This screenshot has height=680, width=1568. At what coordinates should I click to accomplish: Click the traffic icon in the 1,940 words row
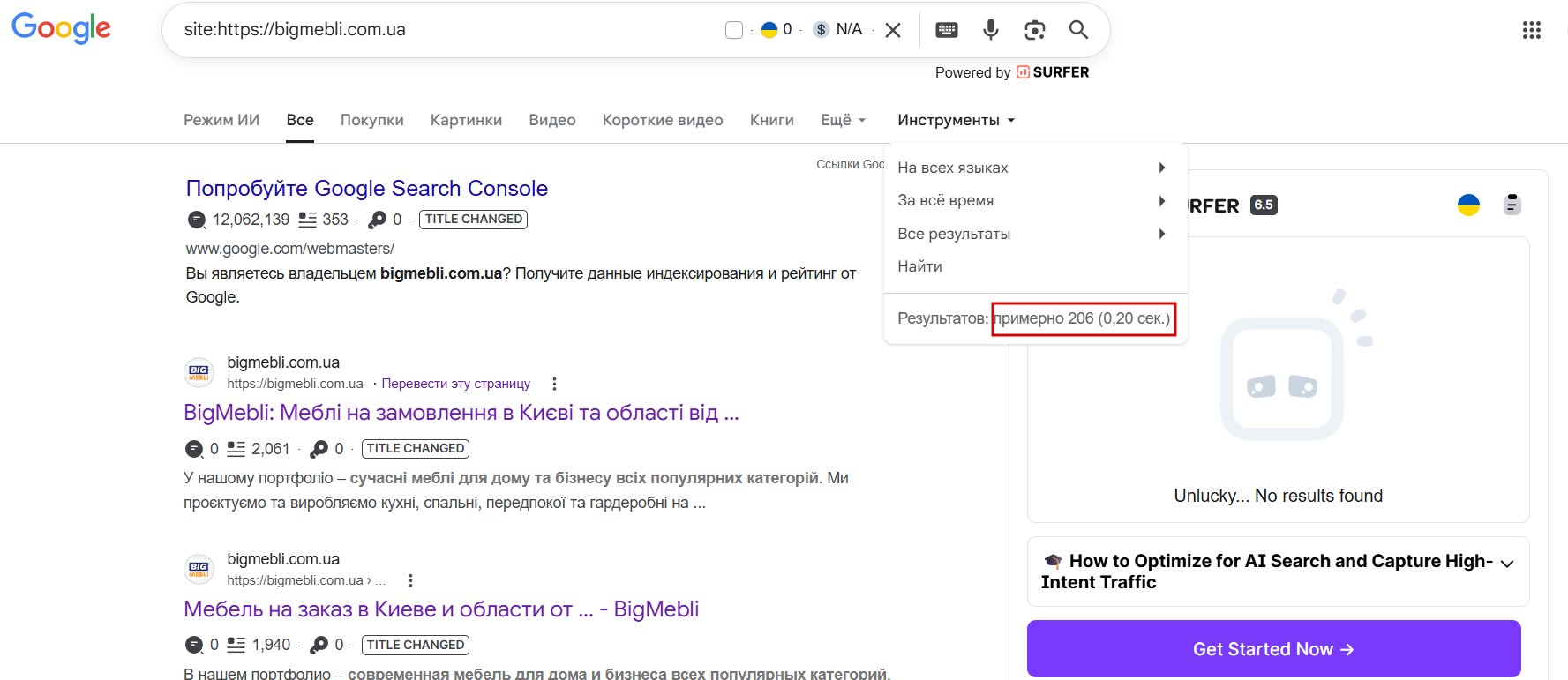coord(194,646)
